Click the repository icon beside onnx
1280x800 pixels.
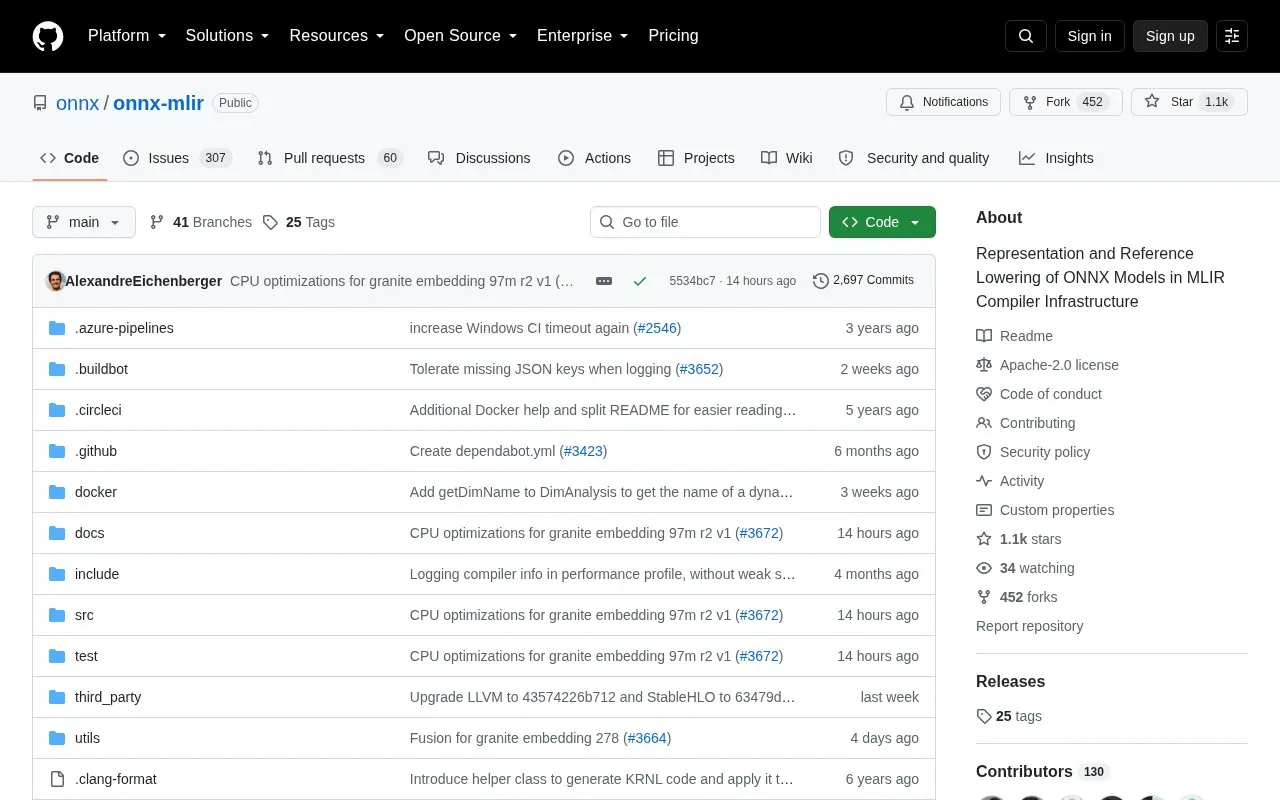(40, 103)
